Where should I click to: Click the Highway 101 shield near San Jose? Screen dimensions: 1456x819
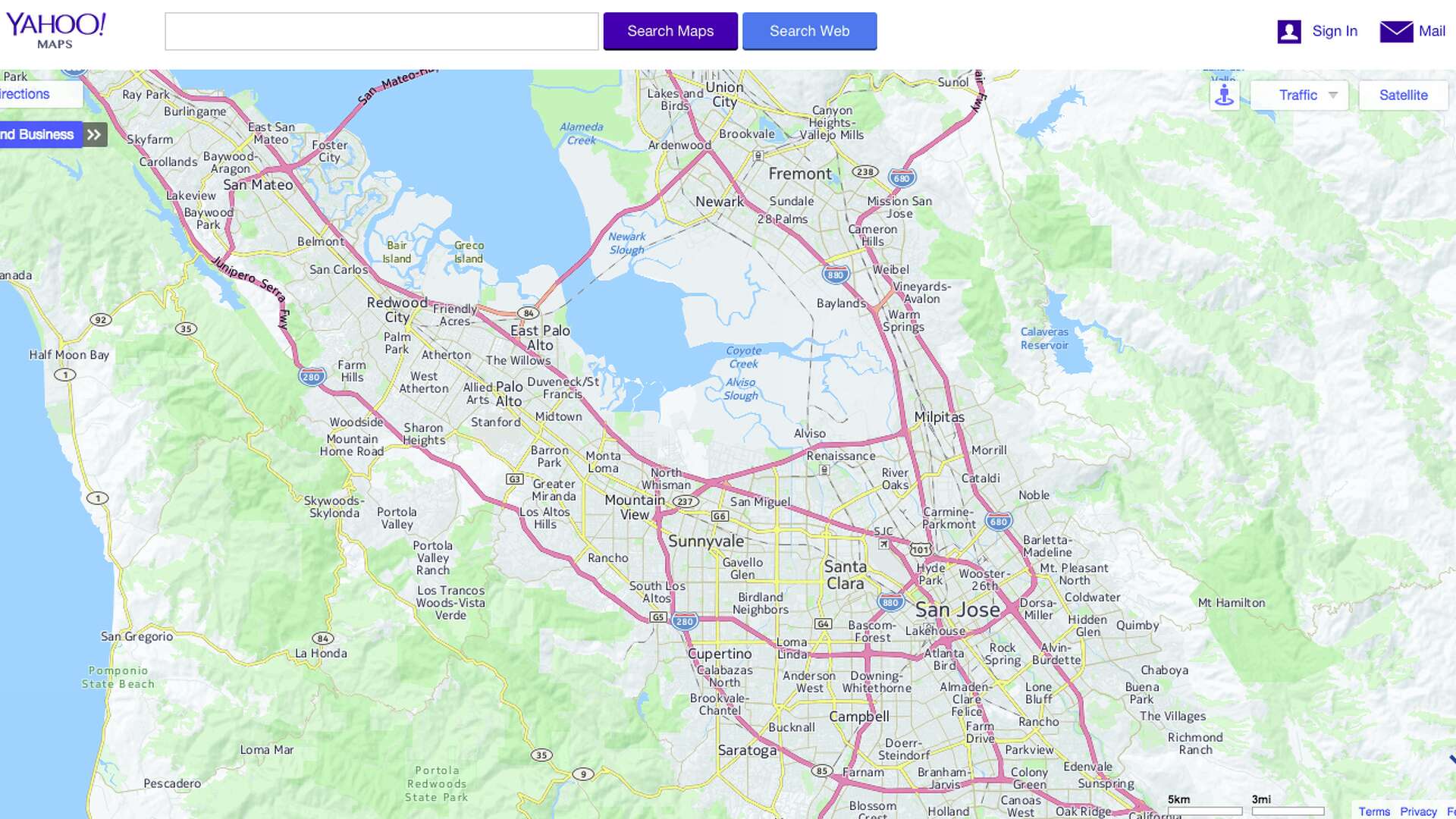pyautogui.click(x=920, y=550)
